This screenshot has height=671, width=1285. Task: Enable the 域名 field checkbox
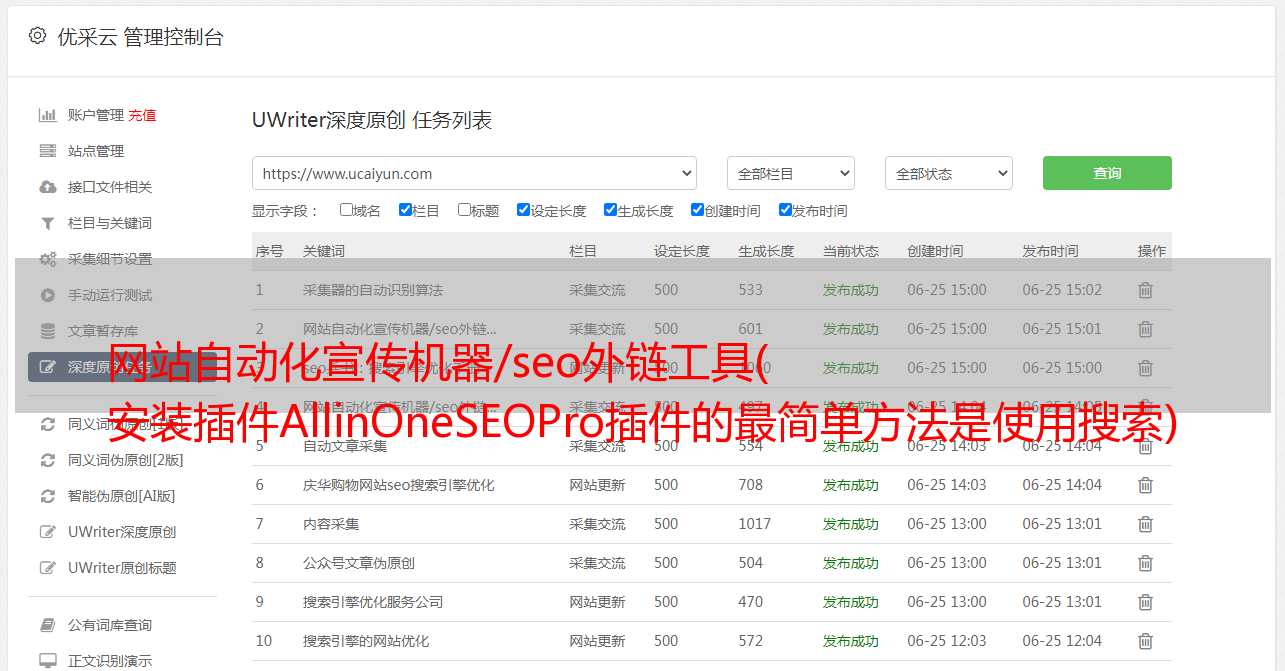tap(346, 210)
